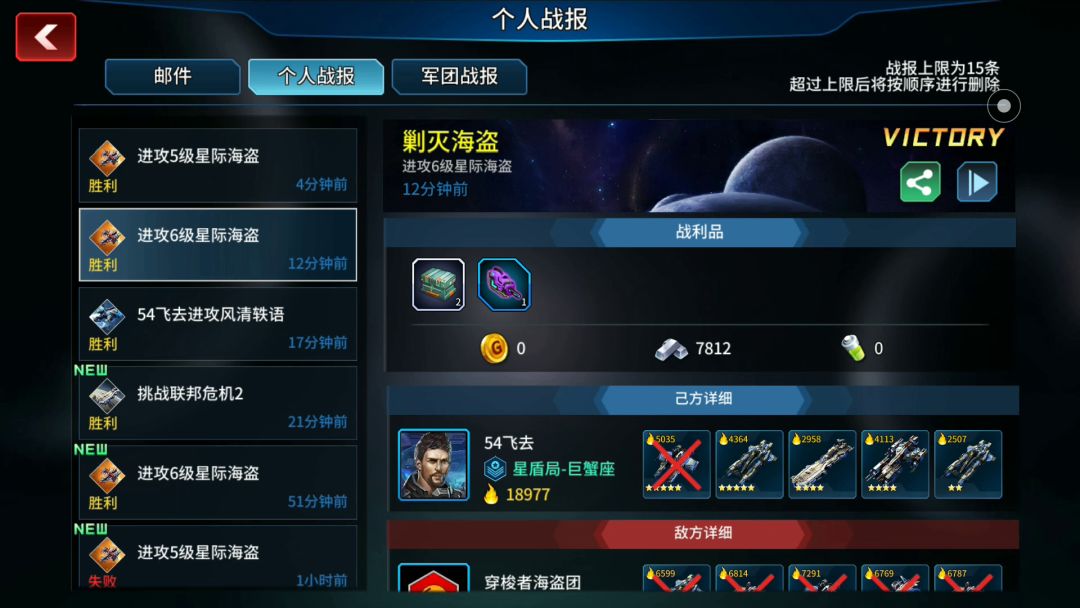
Task: Open the 挑战联邦危机2 battle report
Action: [218, 403]
